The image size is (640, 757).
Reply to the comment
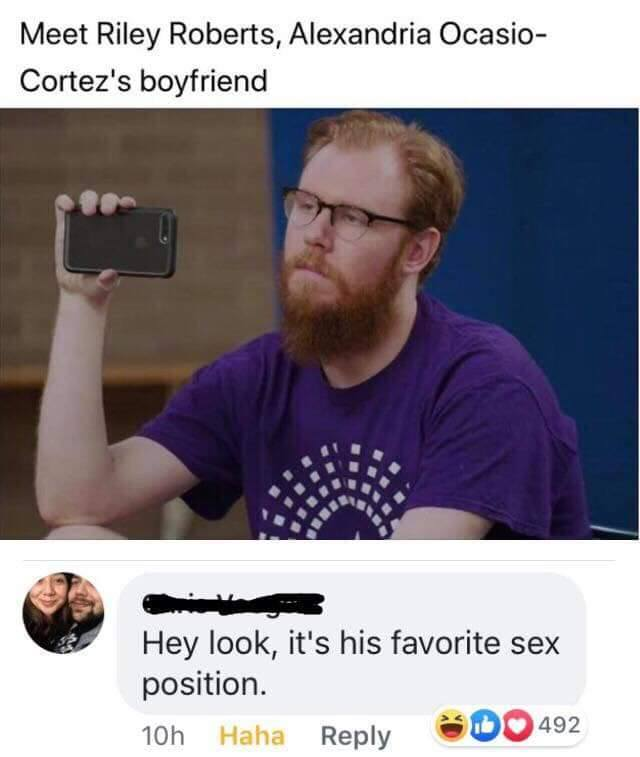click(x=355, y=737)
